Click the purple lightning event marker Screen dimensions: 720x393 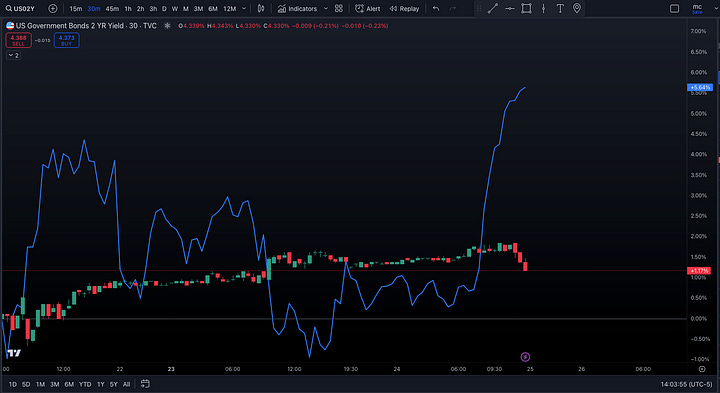[x=525, y=357]
